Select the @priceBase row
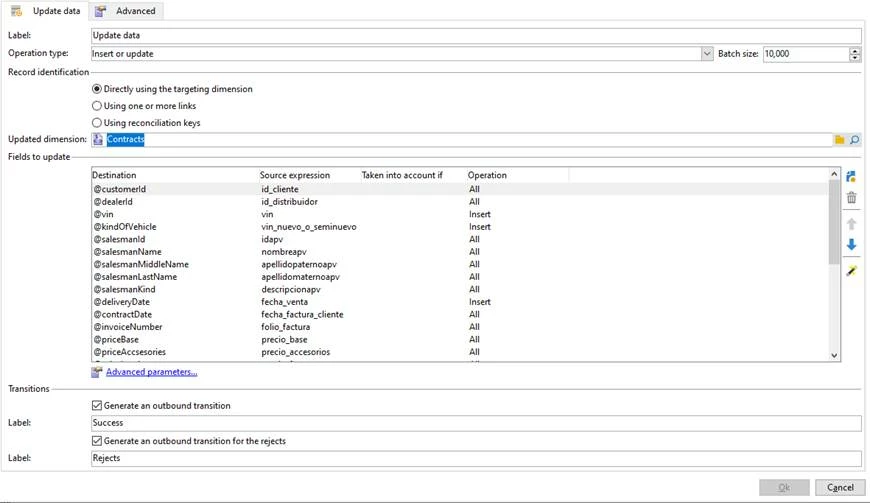The width and height of the screenshot is (870, 503). [x=460, y=339]
